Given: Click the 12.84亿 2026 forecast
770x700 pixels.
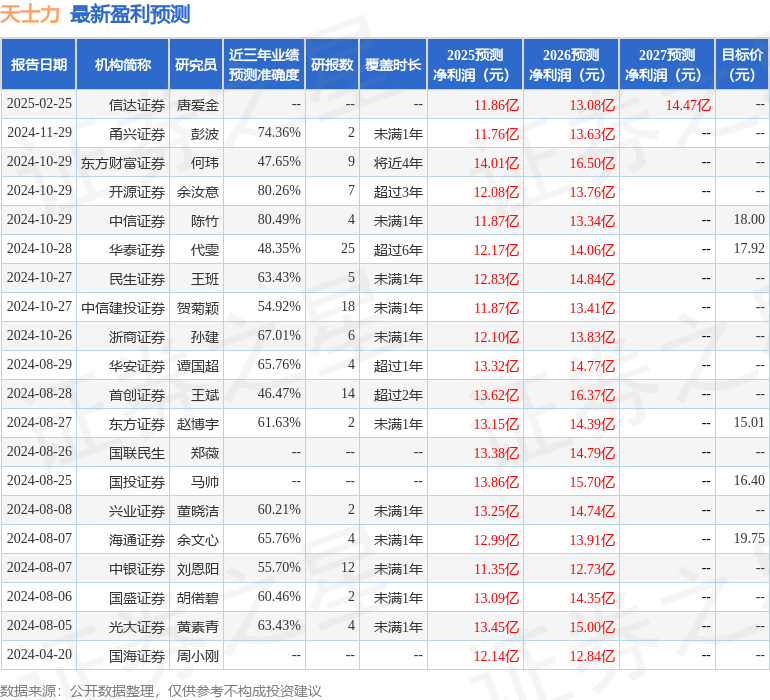Looking at the screenshot, I should pos(592,655).
